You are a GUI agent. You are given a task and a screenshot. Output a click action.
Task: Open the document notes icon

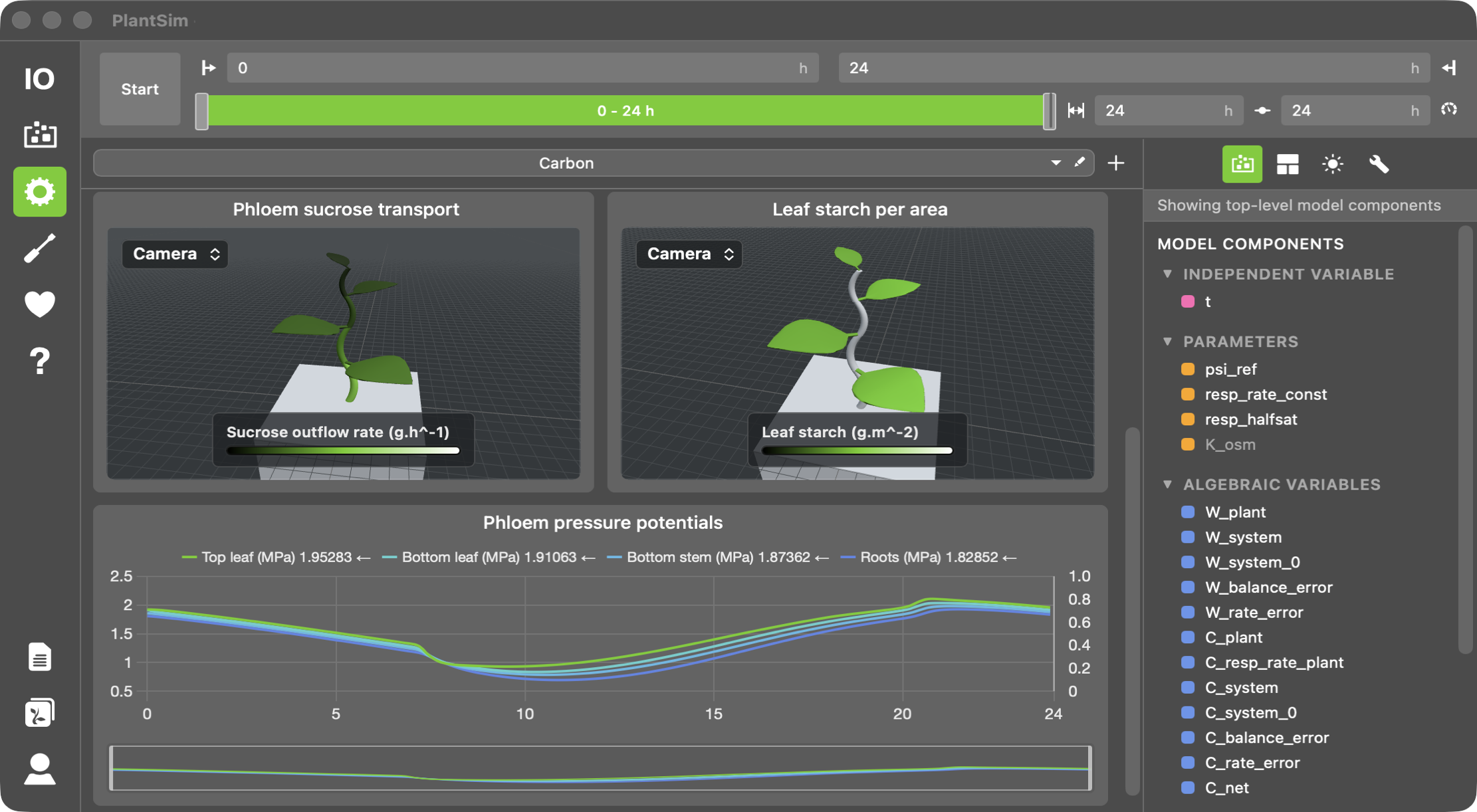pyautogui.click(x=40, y=657)
